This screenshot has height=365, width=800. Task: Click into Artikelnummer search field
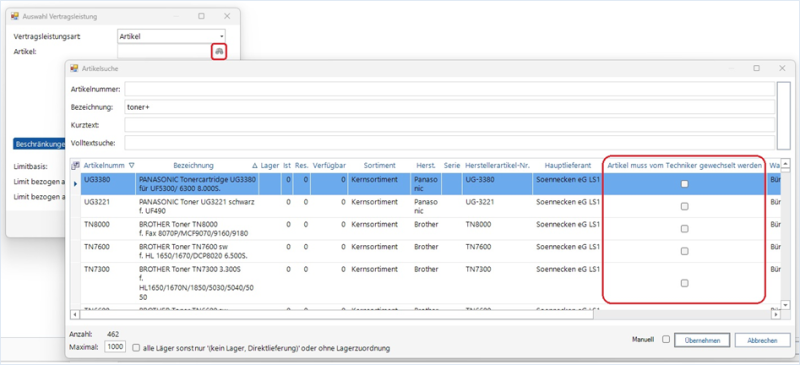449,89
